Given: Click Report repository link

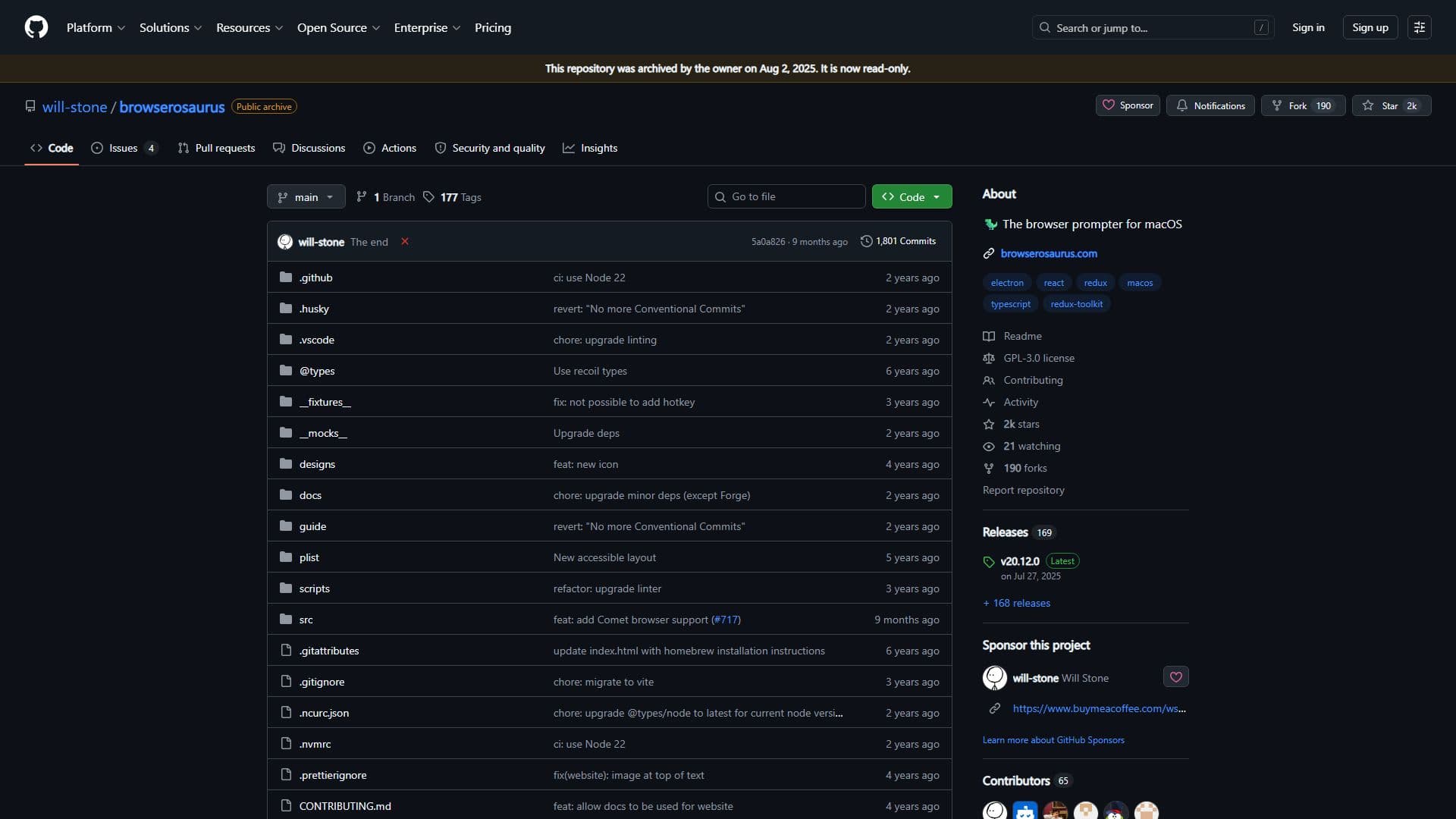Looking at the screenshot, I should click(x=1024, y=490).
